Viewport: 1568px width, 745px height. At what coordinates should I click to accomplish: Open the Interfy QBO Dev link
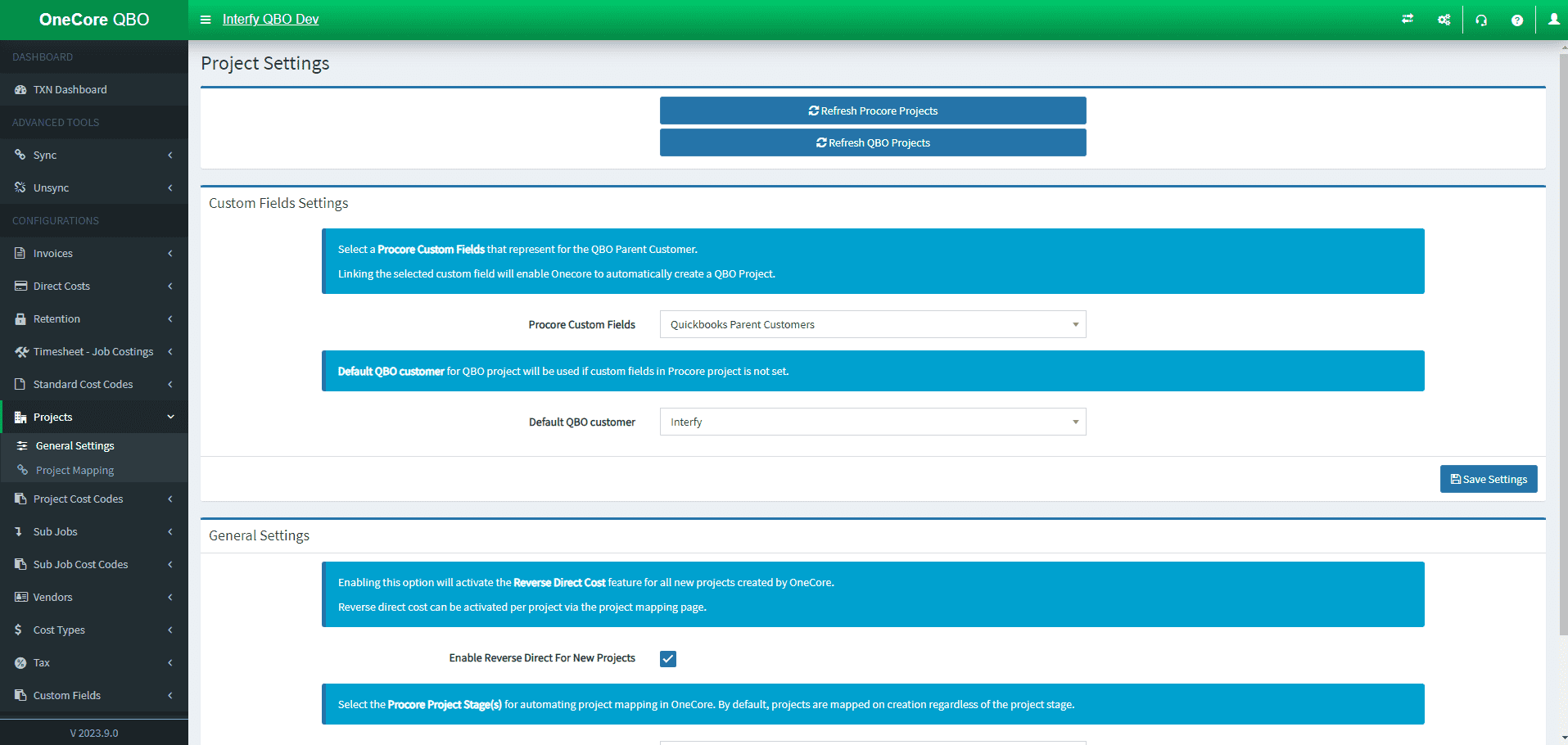[x=270, y=20]
